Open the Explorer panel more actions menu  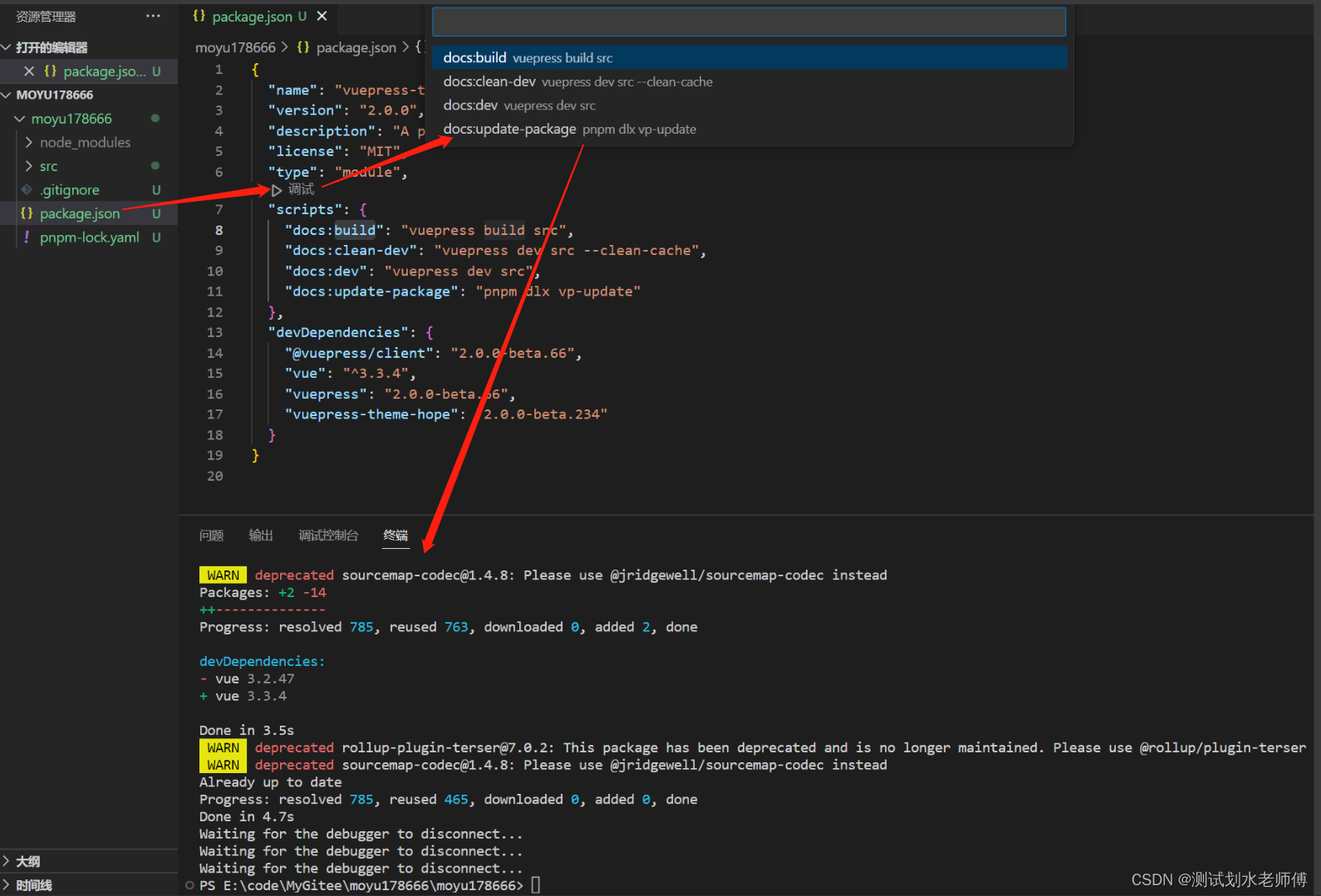(153, 17)
